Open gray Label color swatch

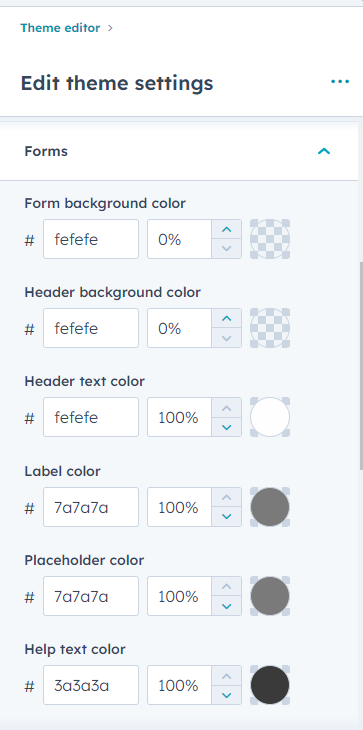pyautogui.click(x=270, y=507)
